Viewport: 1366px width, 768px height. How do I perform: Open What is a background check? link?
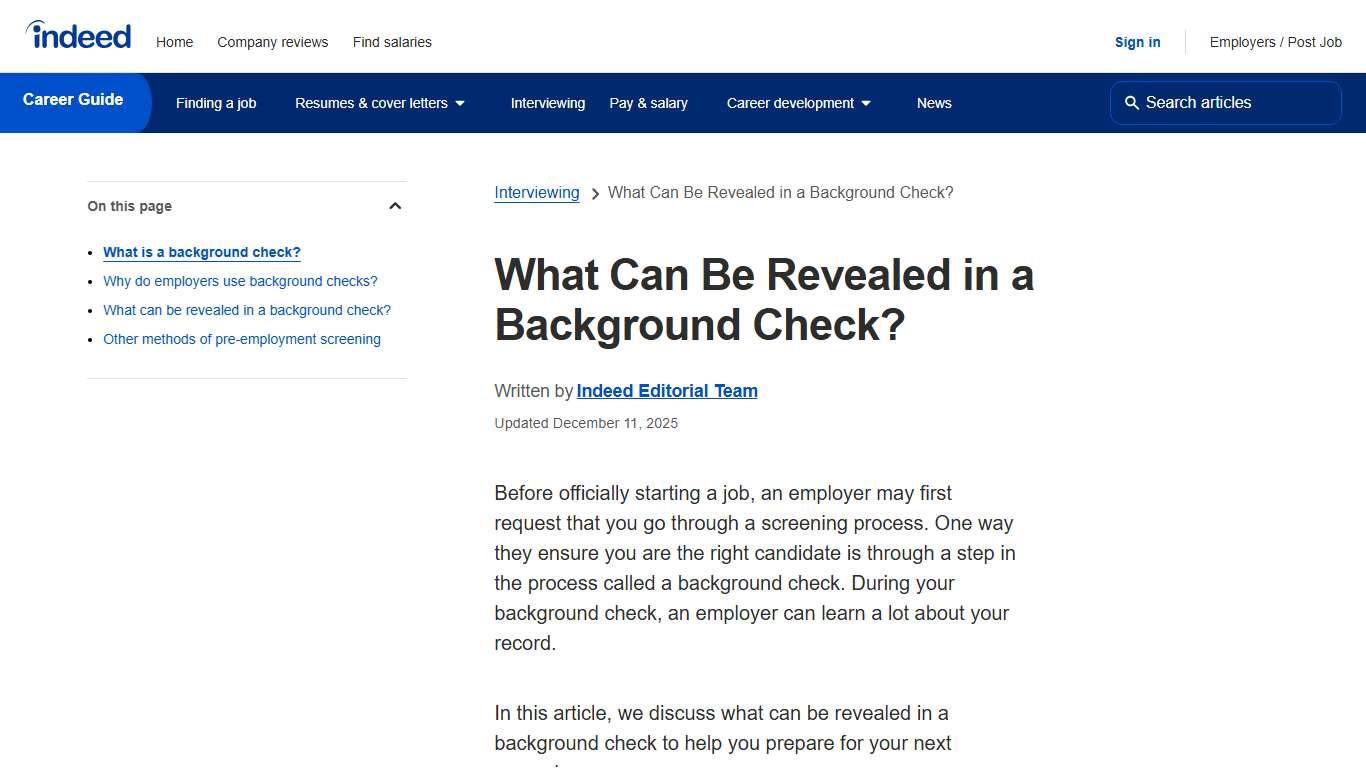pyautogui.click(x=201, y=252)
